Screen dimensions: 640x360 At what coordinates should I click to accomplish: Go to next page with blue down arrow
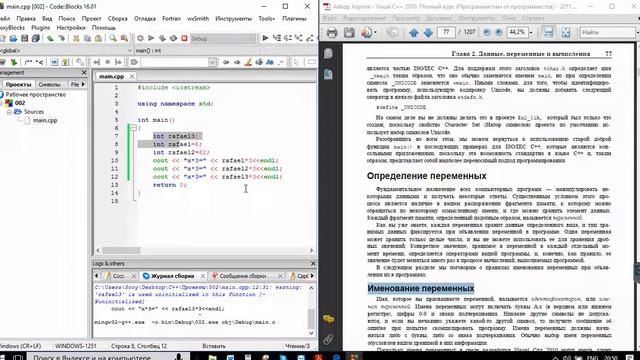[x=428, y=32]
